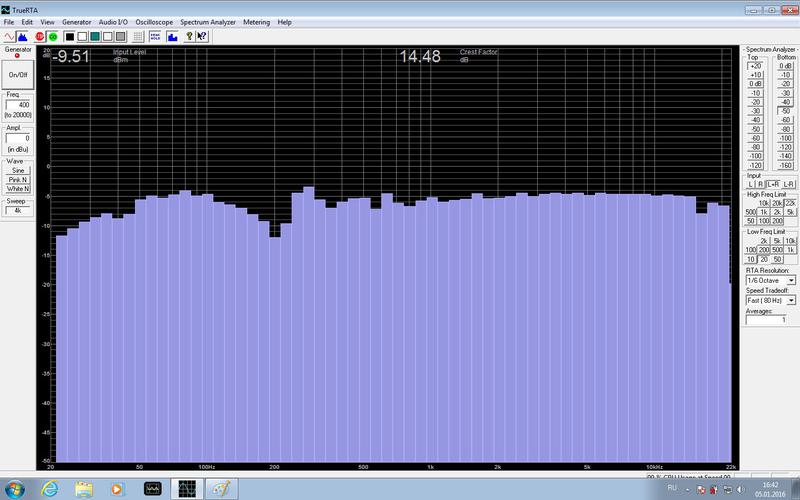Expand the RTA Resolution dropdown
Image resolution: width=800 pixels, height=500 pixels.
coord(791,281)
